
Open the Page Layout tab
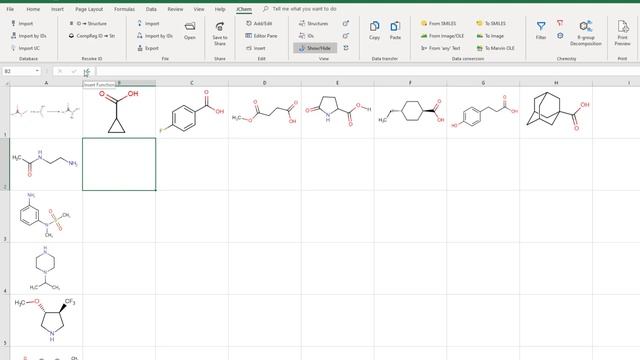pyautogui.click(x=89, y=9)
